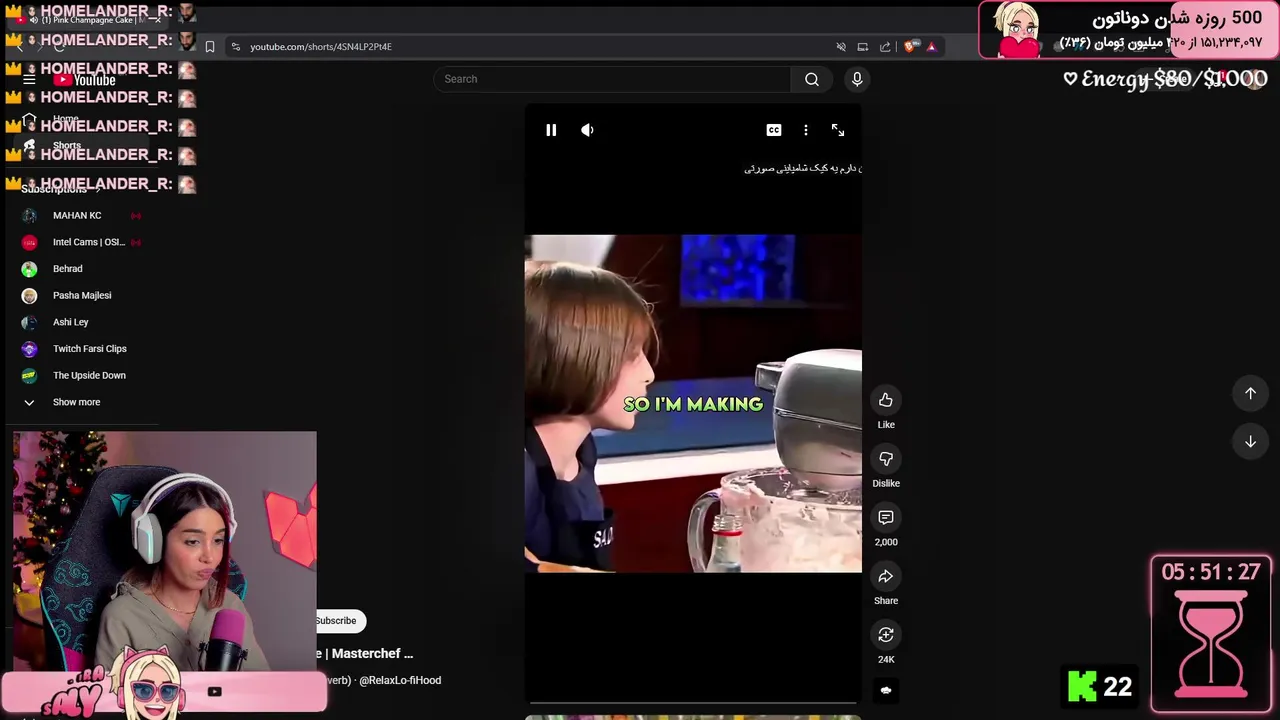Like the Short with thumbs up
Viewport: 1280px width, 720px height.
(x=886, y=400)
